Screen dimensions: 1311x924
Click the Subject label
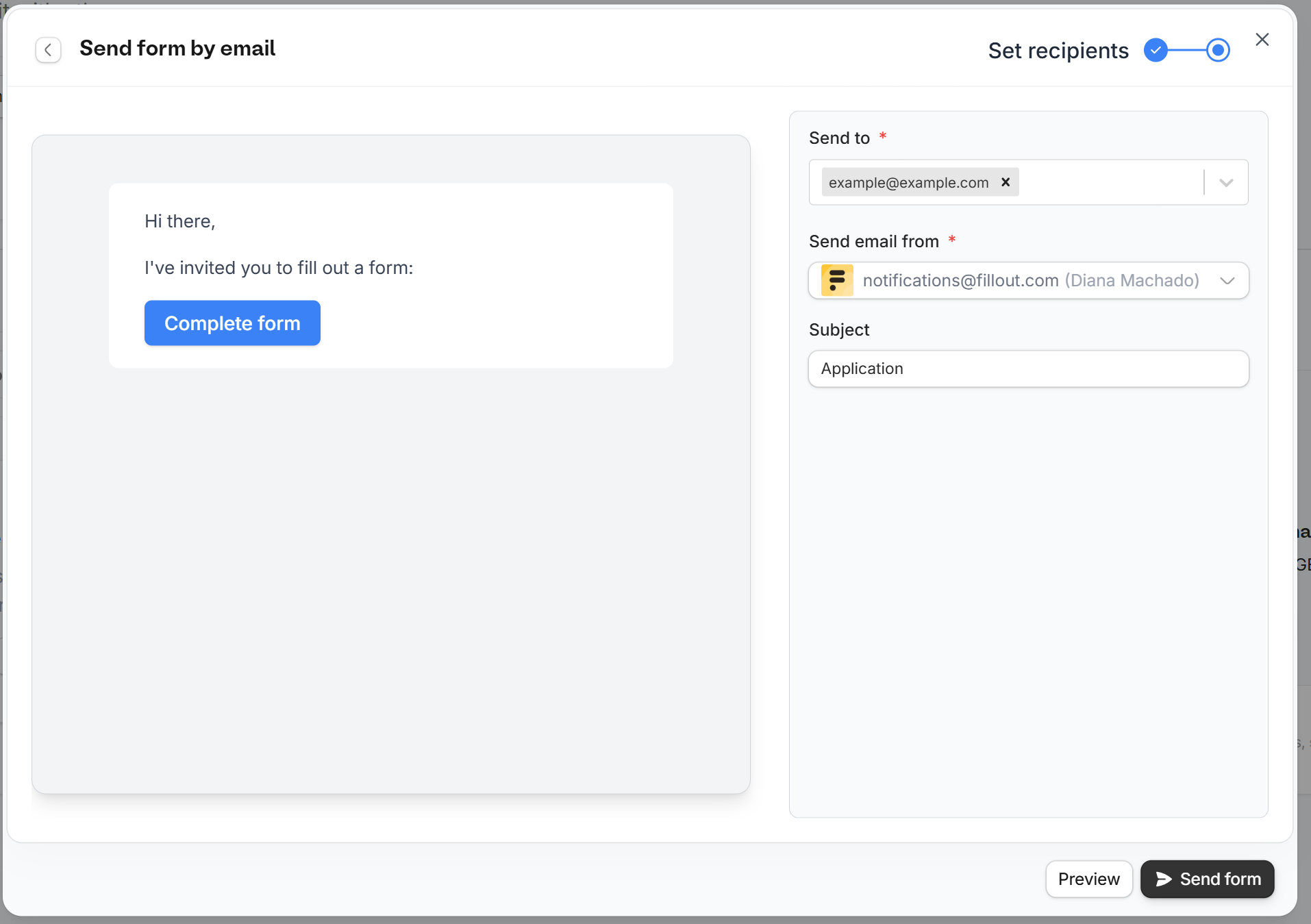[x=838, y=330]
